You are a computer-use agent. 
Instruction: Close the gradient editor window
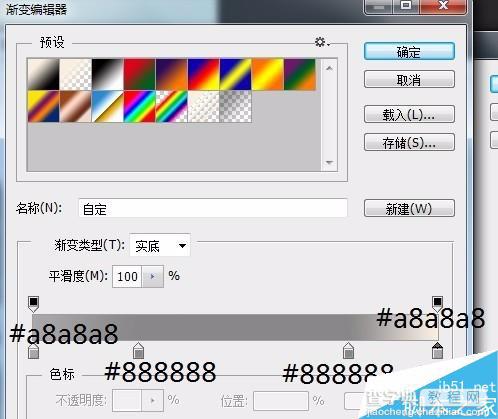tap(443, 5)
